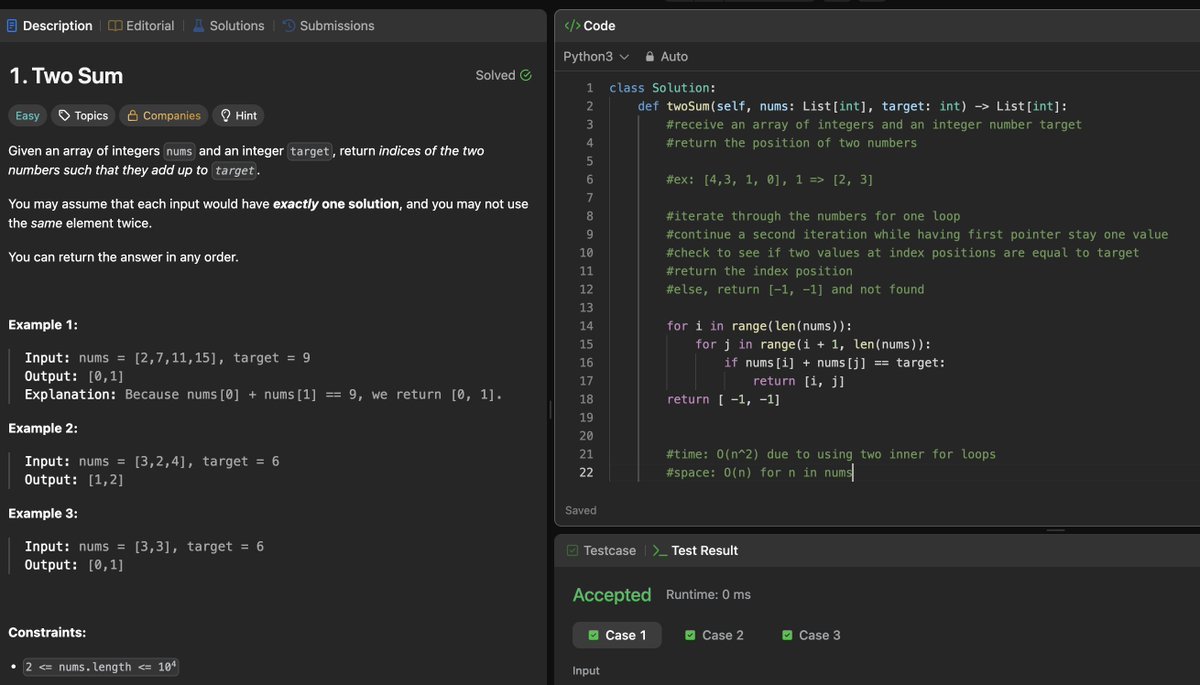Click the Example 2 heading
Image resolution: width=1200 pixels, height=685 pixels.
tap(43, 428)
